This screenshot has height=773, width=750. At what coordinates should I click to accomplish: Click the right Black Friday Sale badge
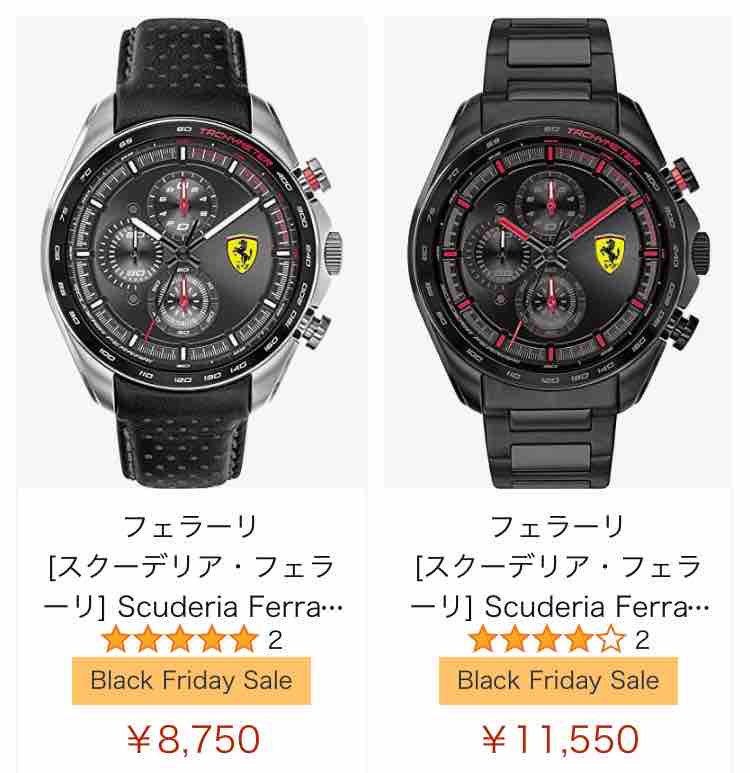point(558,681)
